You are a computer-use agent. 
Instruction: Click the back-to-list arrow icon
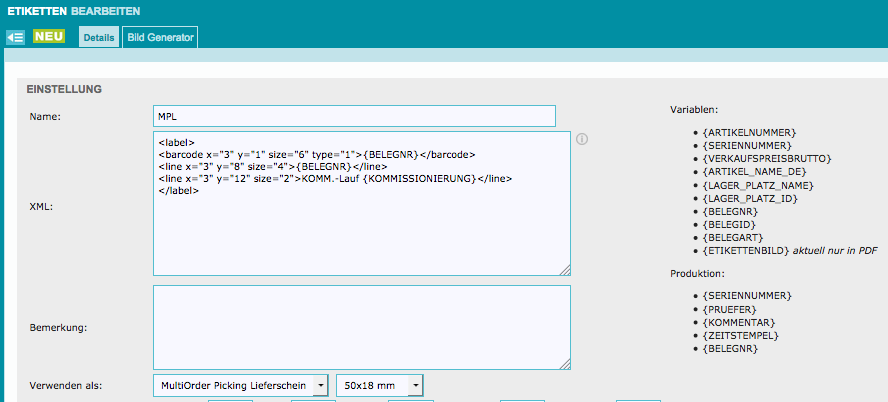tap(15, 37)
